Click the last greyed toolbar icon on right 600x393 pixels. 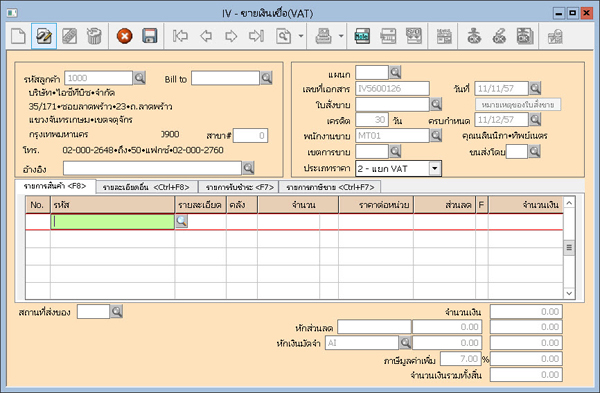[x=555, y=36]
